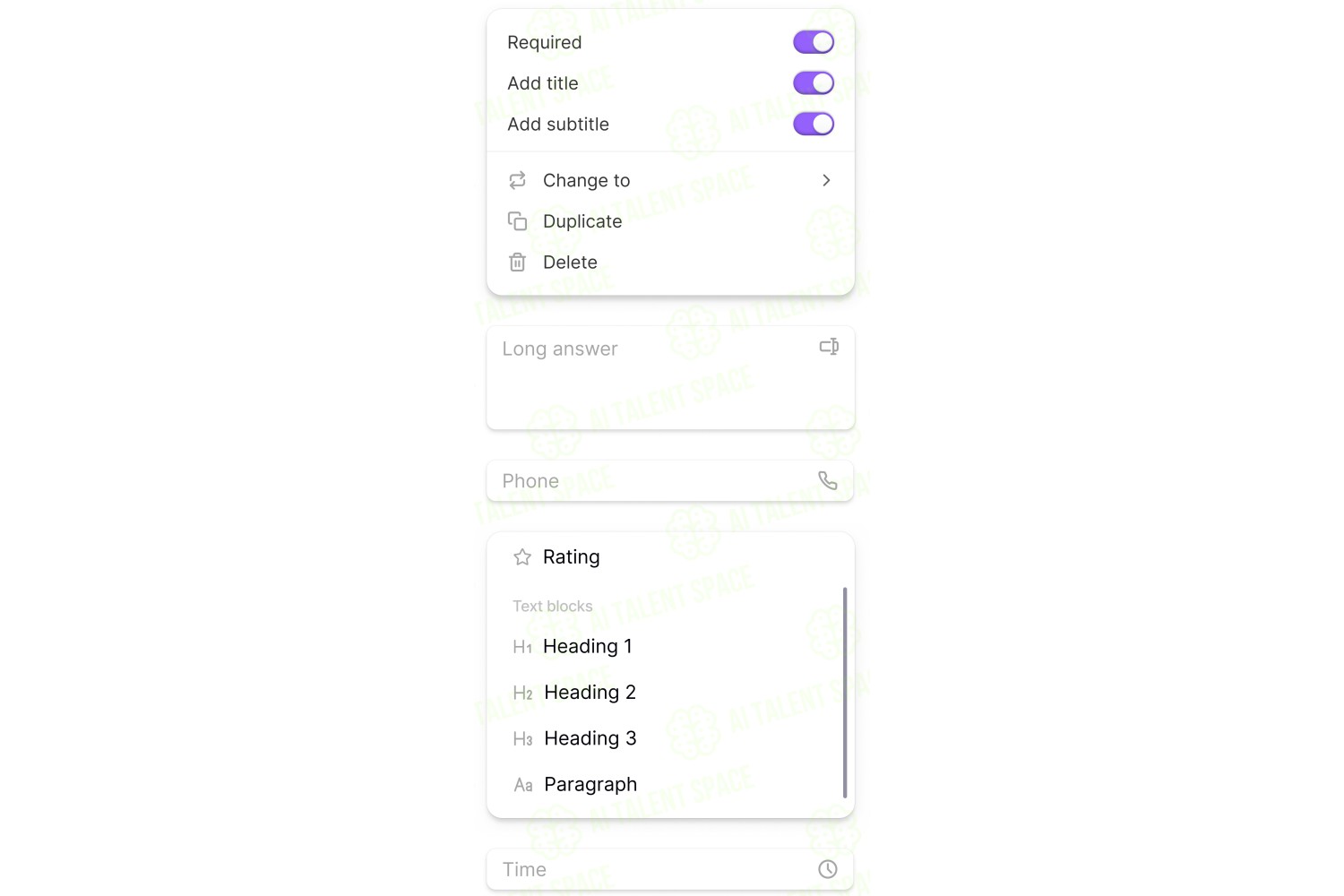The height and width of the screenshot is (896, 1344).
Task: Focus the Phone input field
Action: pos(670,481)
